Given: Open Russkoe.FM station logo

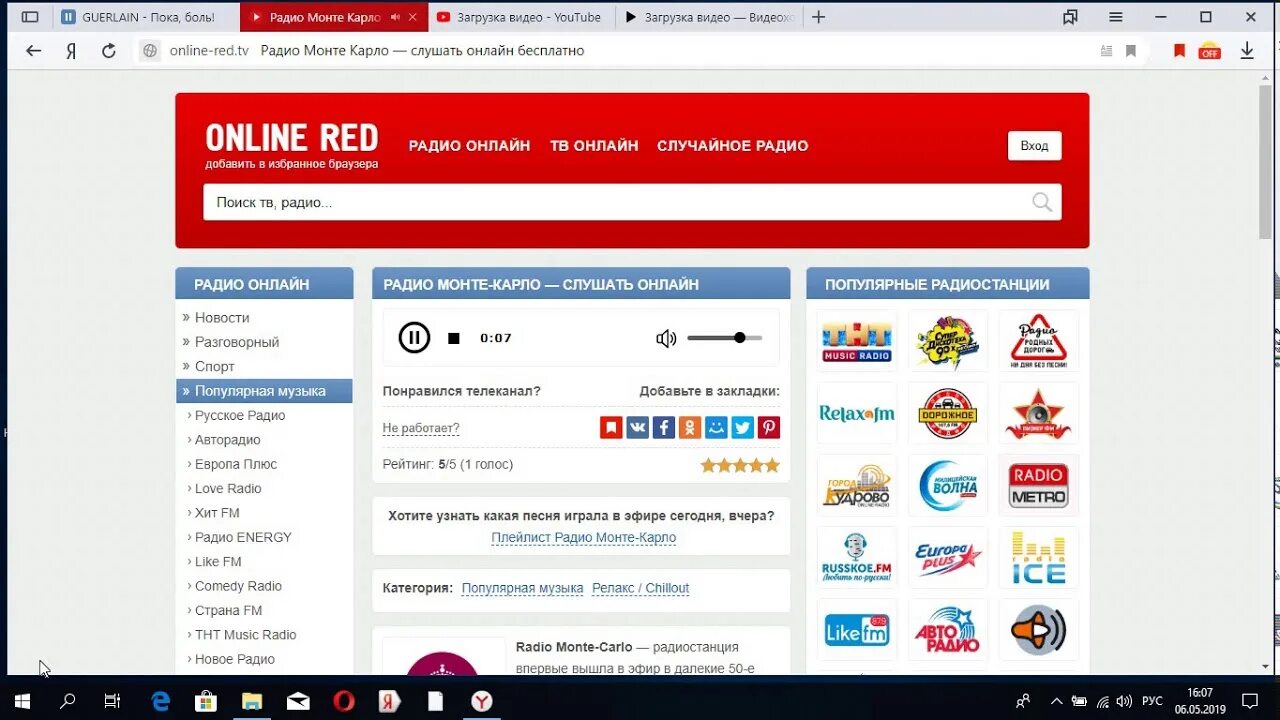Looking at the screenshot, I should click(x=857, y=558).
